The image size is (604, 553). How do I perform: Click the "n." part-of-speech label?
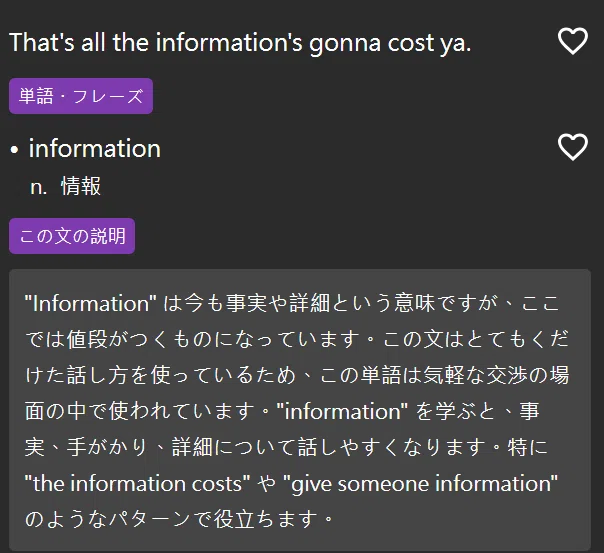pos(39,187)
